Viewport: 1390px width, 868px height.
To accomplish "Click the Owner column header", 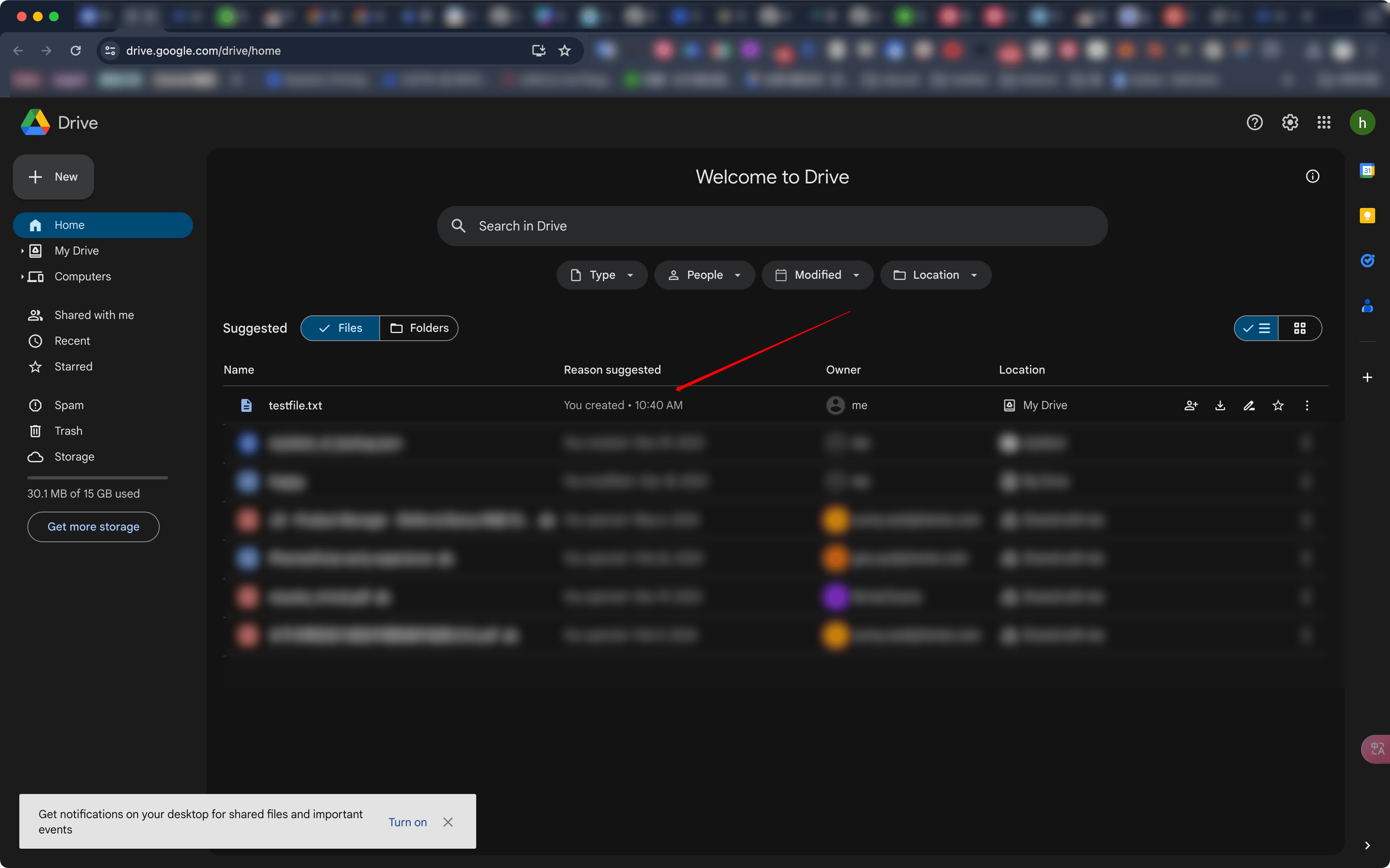I will pos(843,370).
